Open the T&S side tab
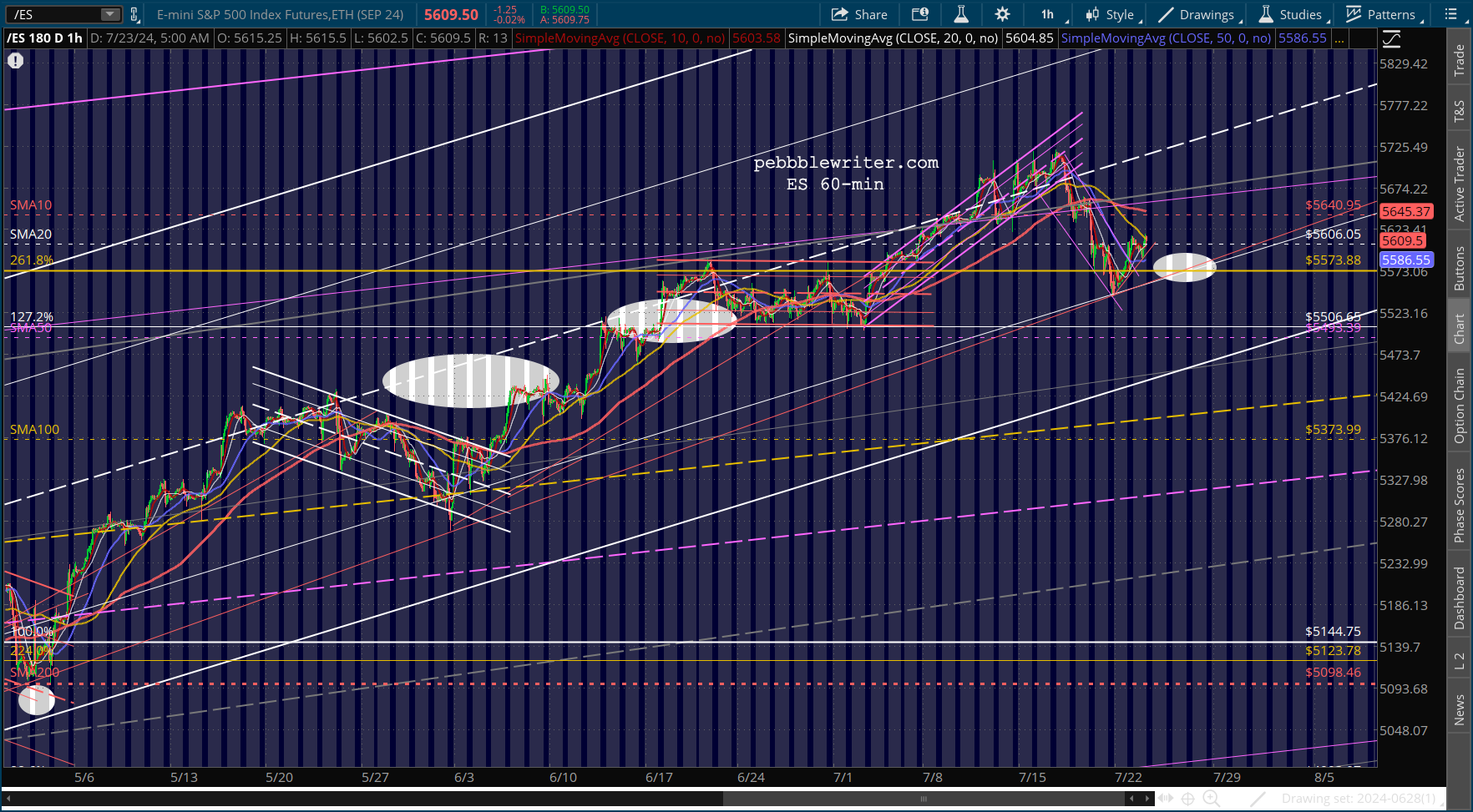This screenshot has height=812, width=1473. coord(1460,111)
